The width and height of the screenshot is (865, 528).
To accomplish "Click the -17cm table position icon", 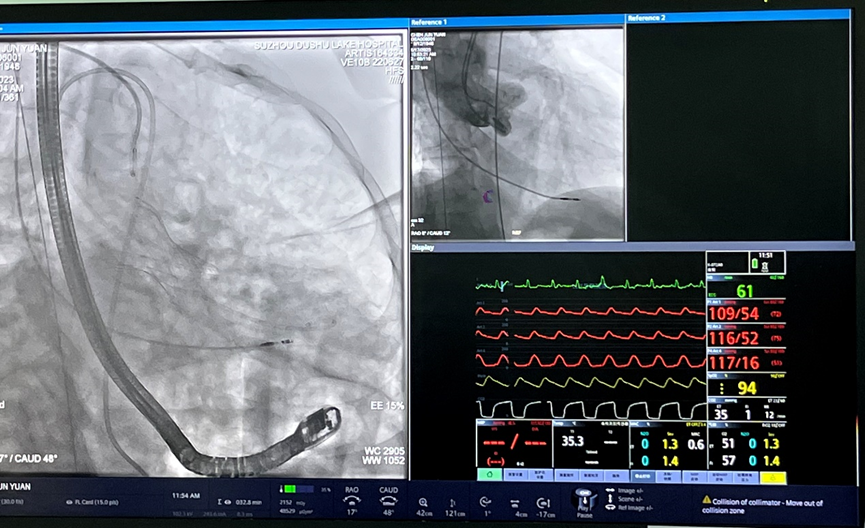I will pyautogui.click(x=544, y=502).
